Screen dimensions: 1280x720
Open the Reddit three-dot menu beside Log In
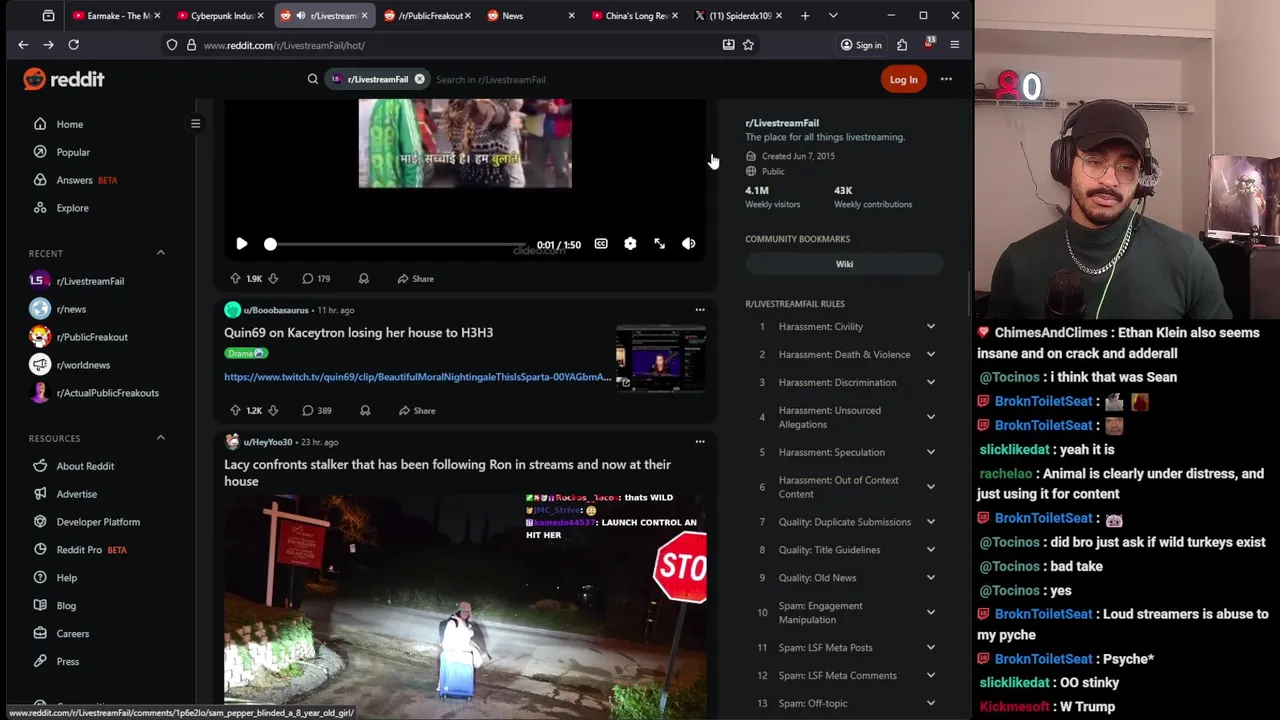click(x=946, y=79)
